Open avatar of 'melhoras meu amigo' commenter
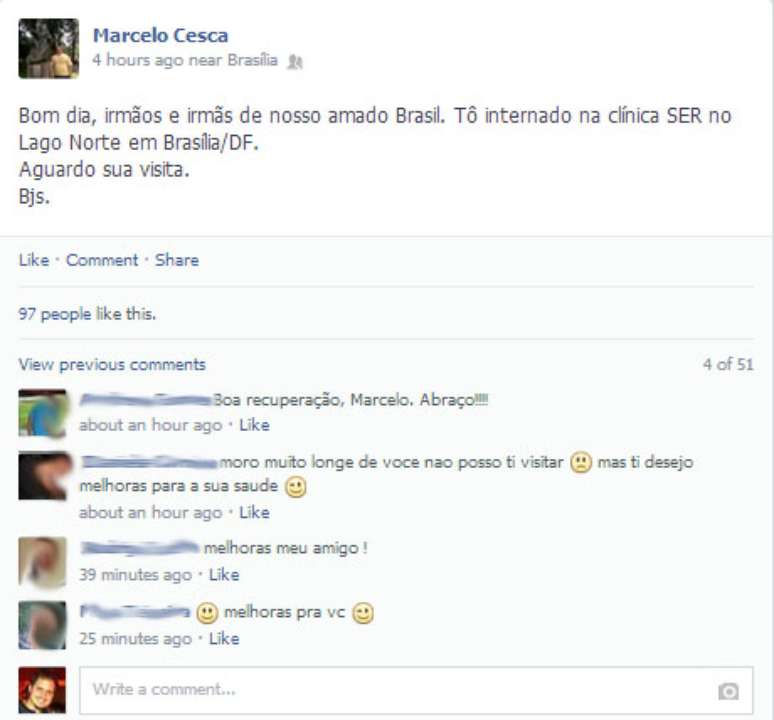The image size is (774, 720). pyautogui.click(x=42, y=562)
